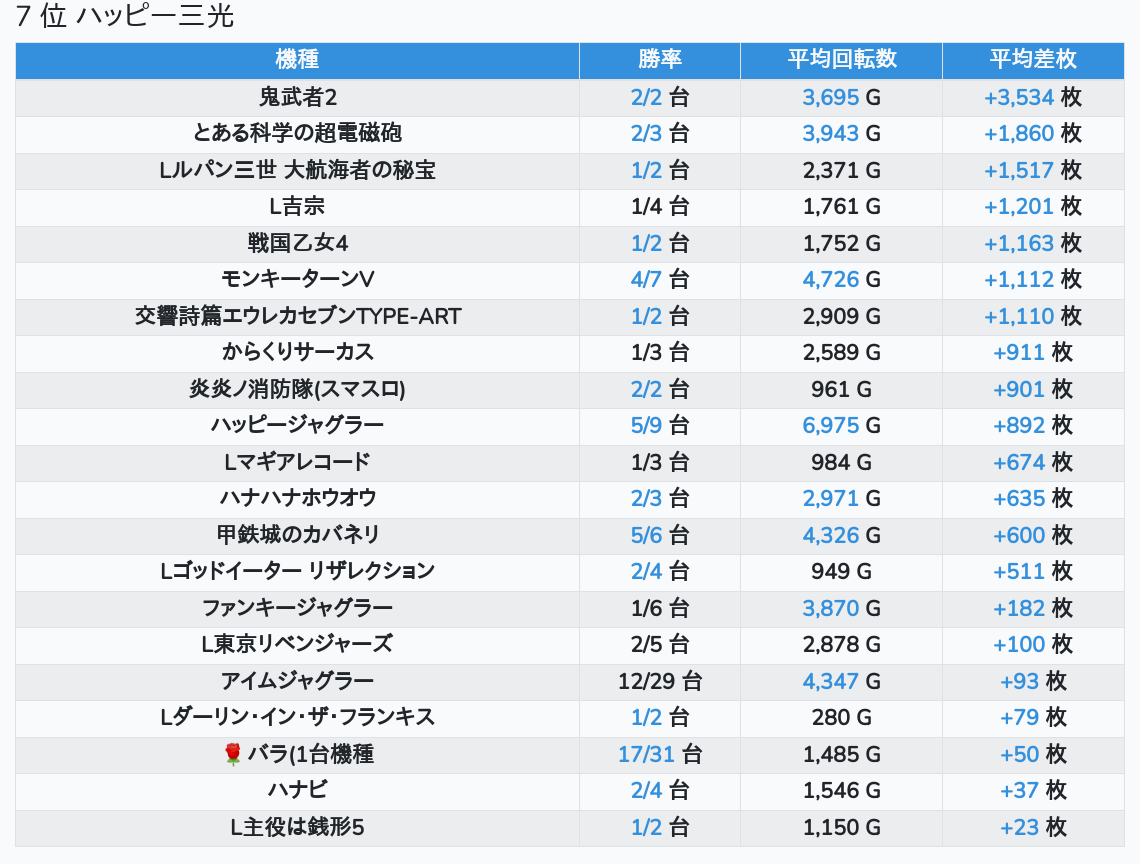Click the 17/31 win rate value

646,754
